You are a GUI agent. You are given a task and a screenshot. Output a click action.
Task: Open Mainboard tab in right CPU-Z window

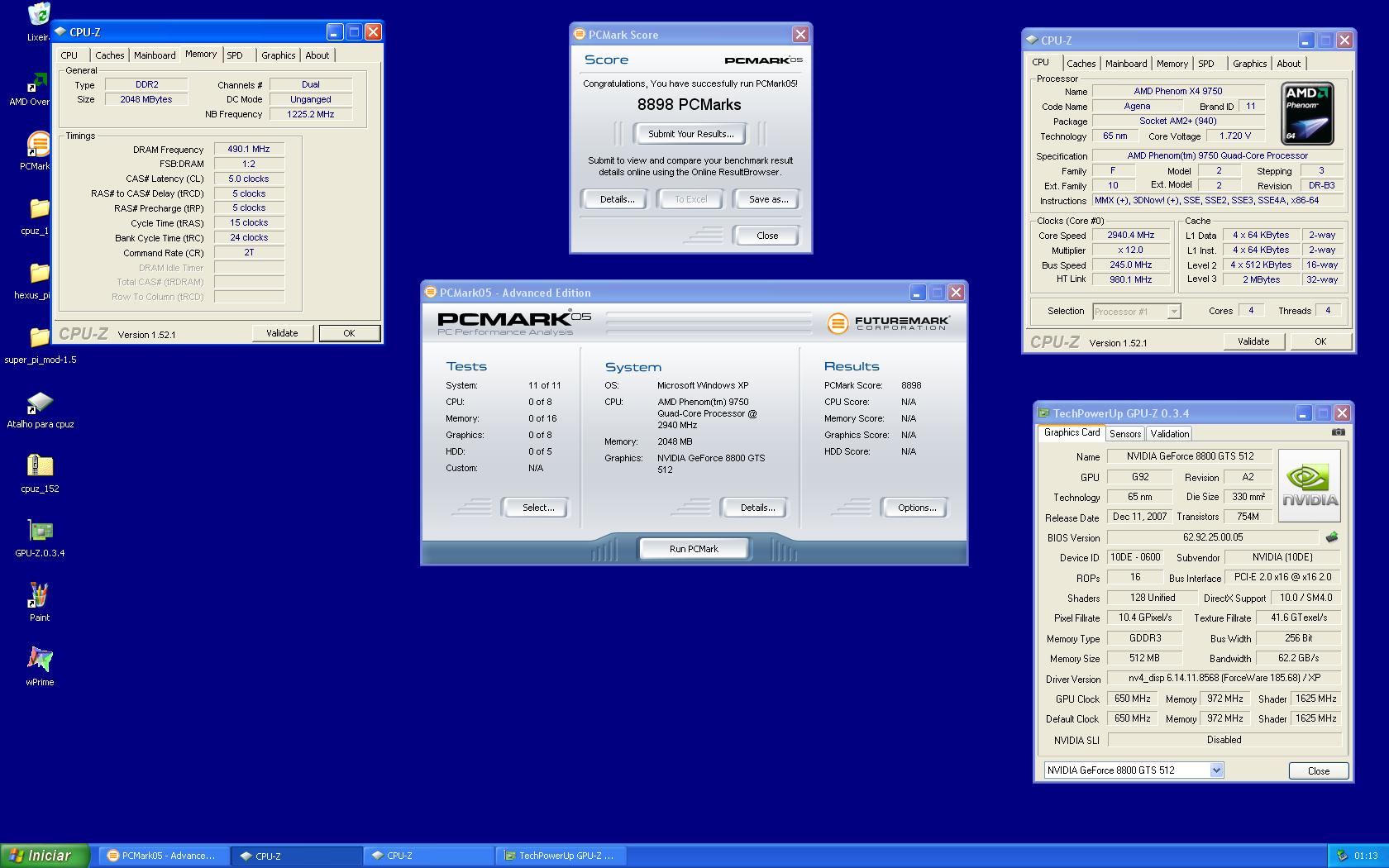1126,64
